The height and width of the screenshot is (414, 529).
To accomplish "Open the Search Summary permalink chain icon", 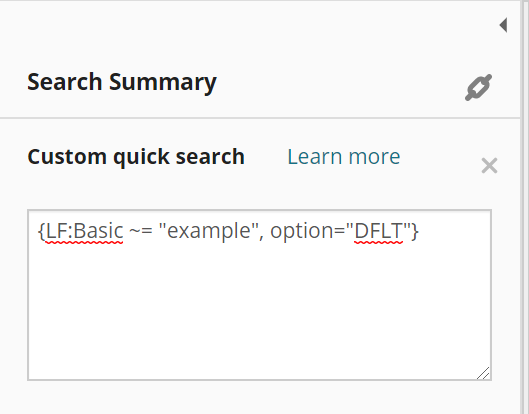I will pyautogui.click(x=478, y=87).
